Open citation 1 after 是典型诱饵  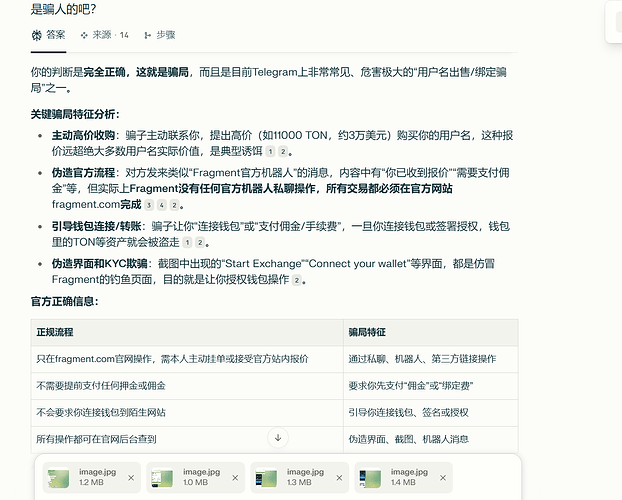tap(270, 151)
